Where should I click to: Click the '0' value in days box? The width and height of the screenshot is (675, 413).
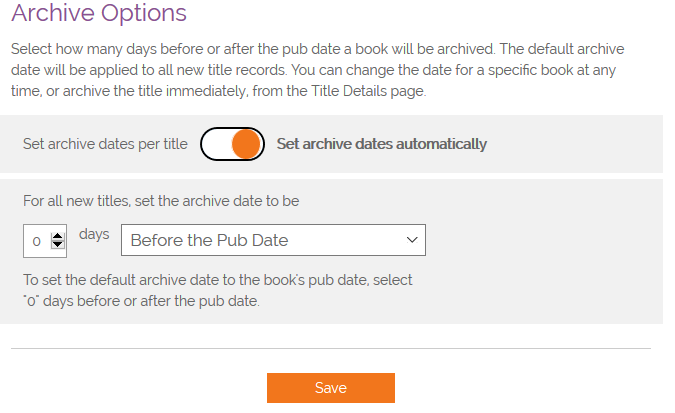pyautogui.click(x=36, y=241)
